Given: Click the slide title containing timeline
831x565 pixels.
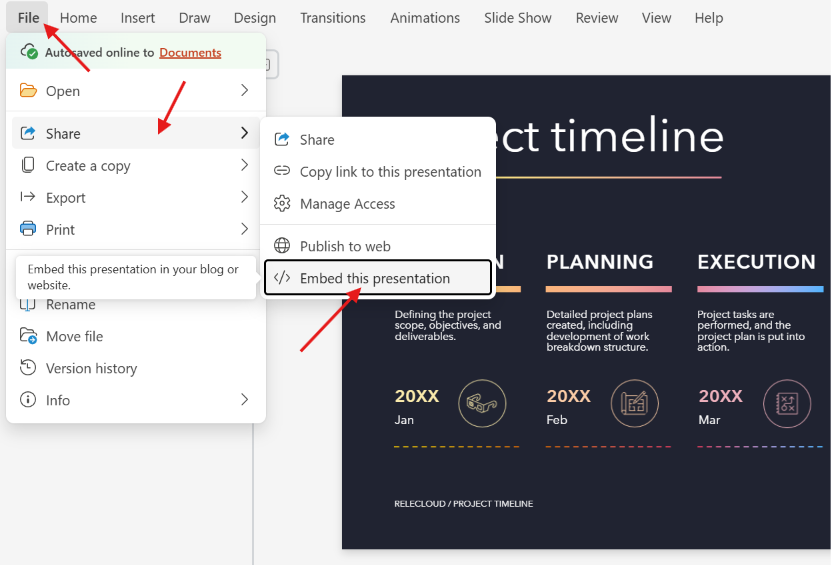Looking at the screenshot, I should 609,136.
